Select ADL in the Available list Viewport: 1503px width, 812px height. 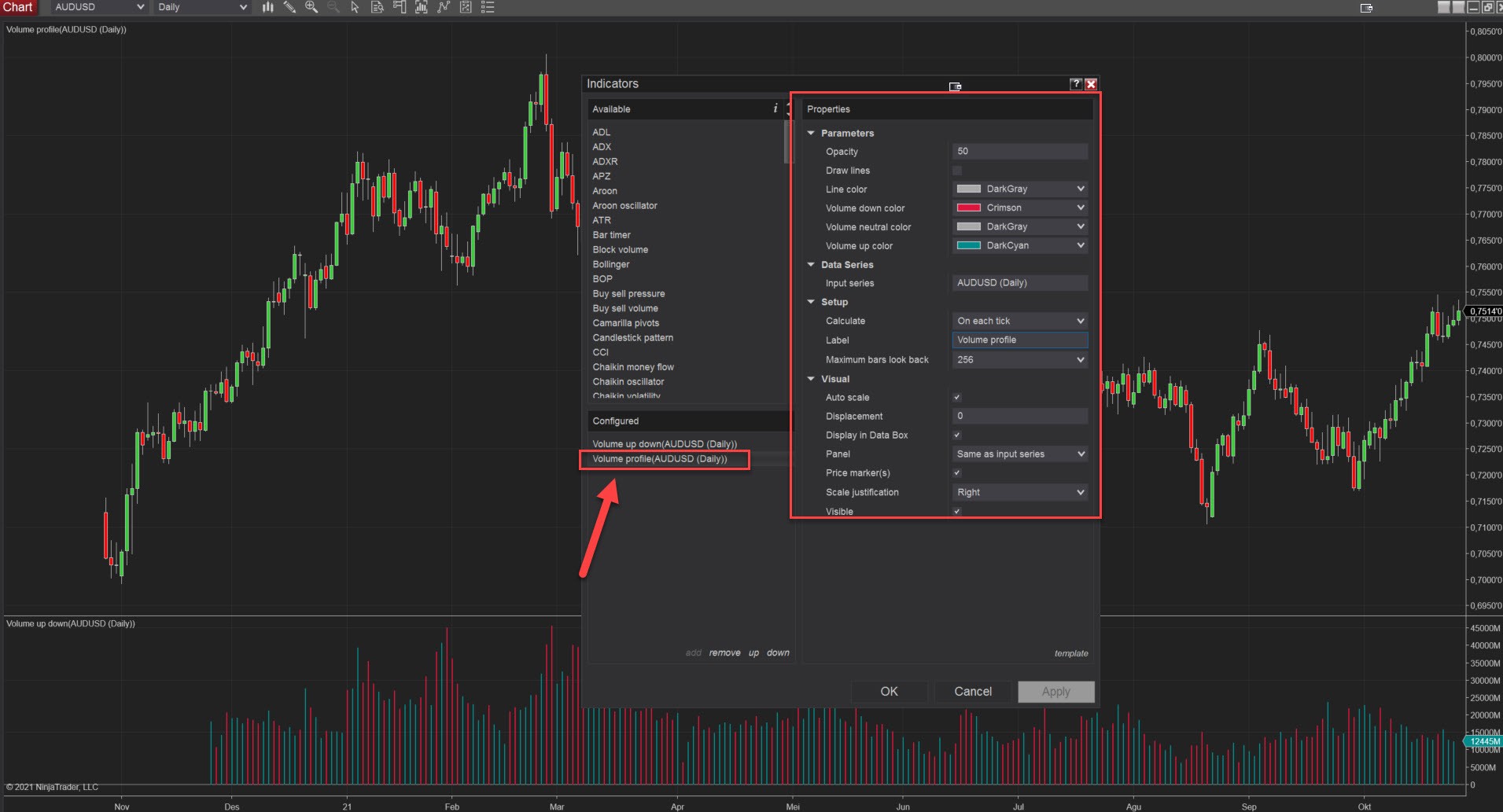(602, 132)
